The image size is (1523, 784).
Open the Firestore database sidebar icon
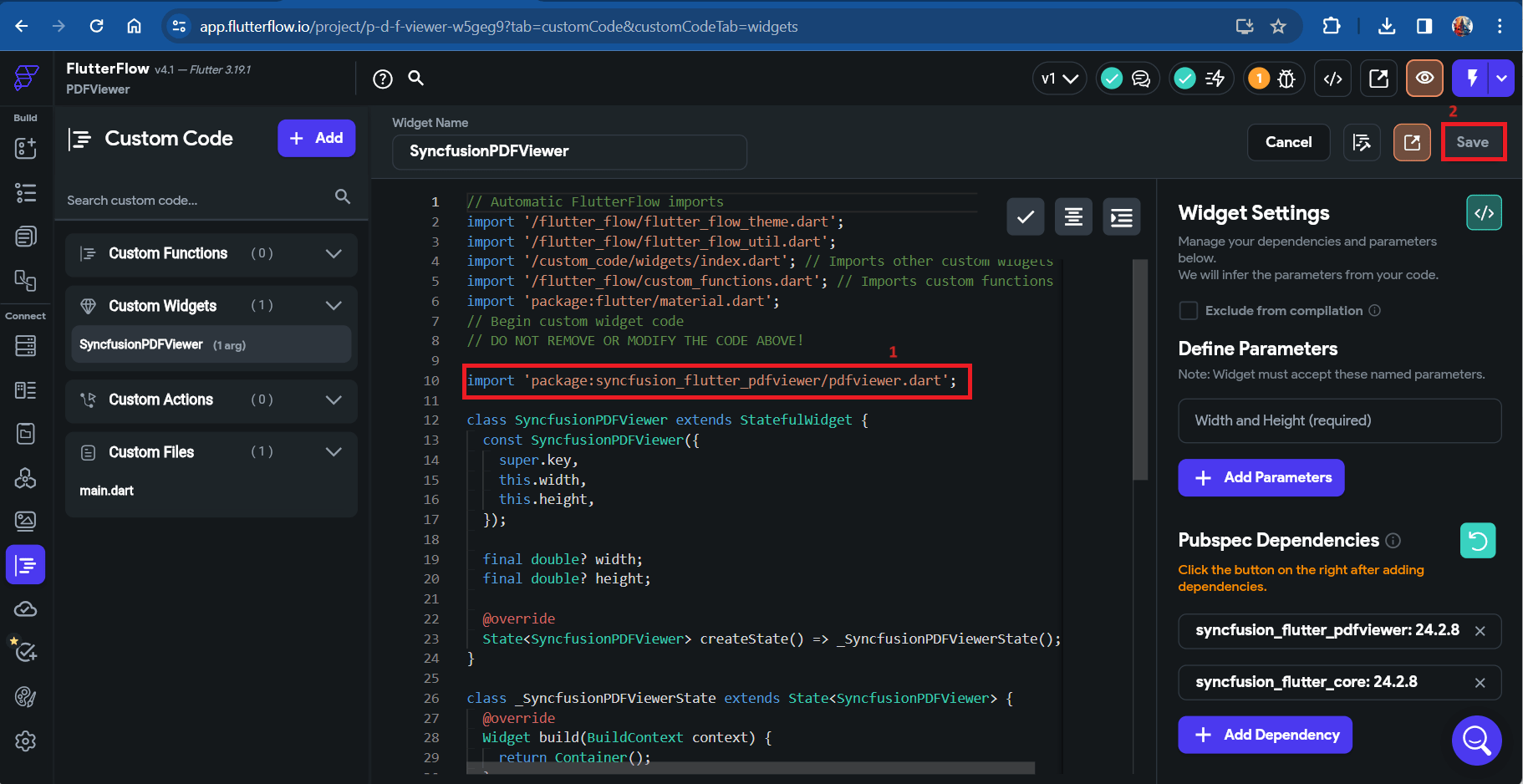(26, 345)
